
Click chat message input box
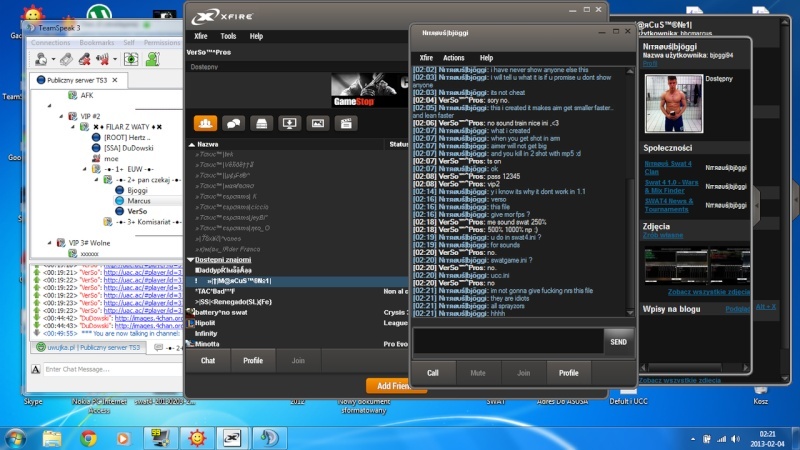pyautogui.click(x=508, y=341)
